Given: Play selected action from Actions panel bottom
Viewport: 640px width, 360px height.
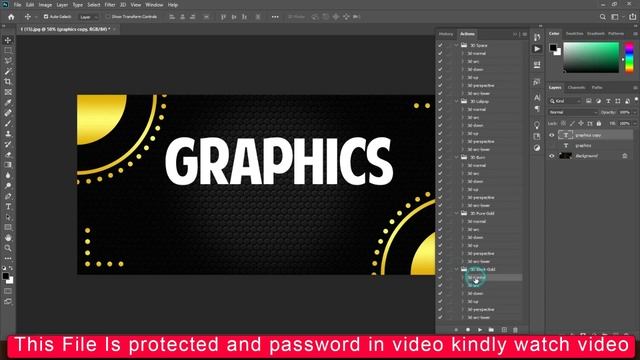Looking at the screenshot, I should pos(480,330).
